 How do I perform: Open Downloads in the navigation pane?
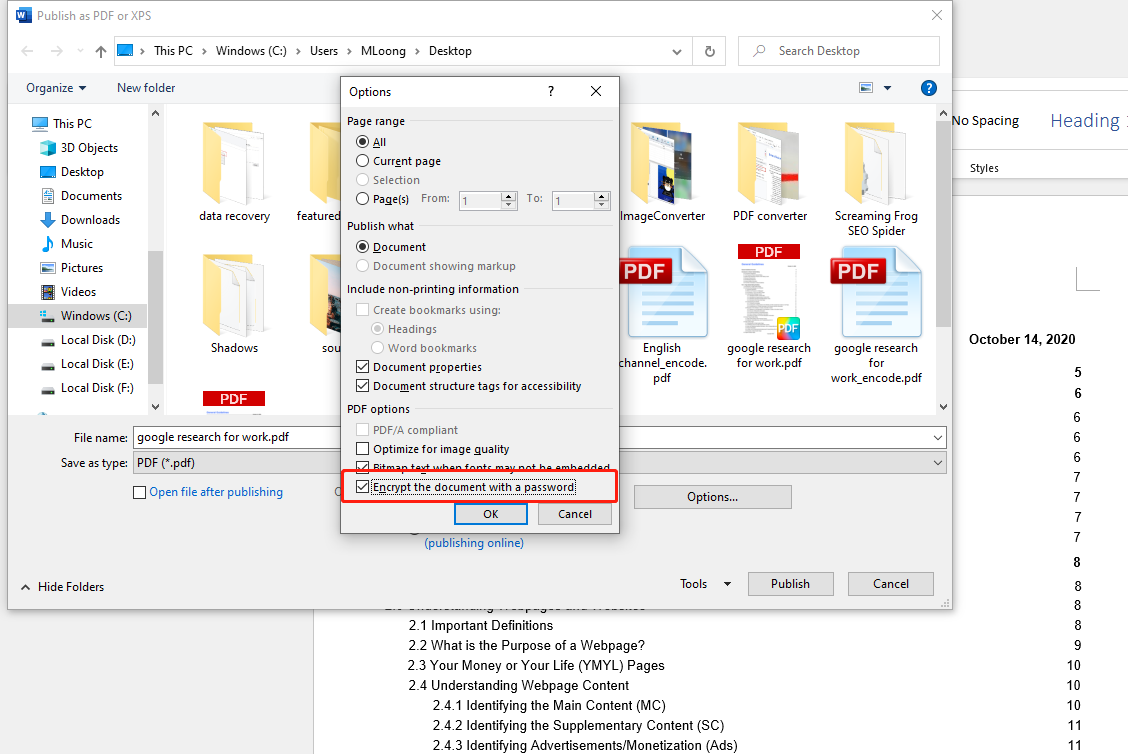coord(90,220)
